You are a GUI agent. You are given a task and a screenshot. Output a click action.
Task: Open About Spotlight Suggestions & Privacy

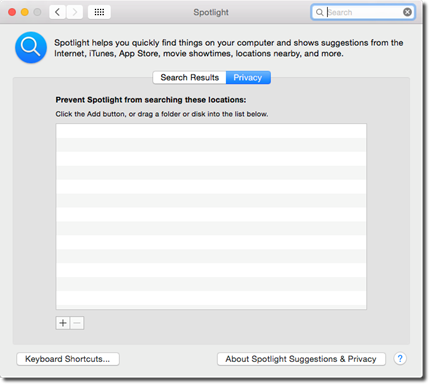coord(301,359)
